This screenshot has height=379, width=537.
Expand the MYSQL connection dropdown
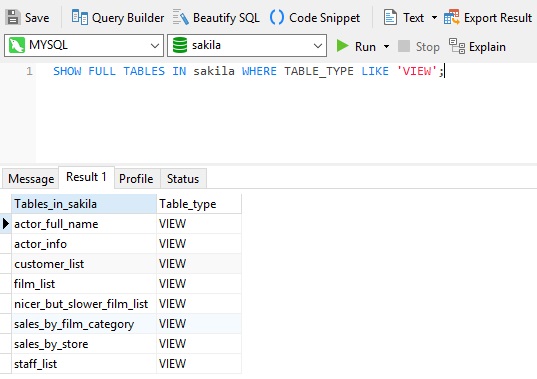click(84, 45)
